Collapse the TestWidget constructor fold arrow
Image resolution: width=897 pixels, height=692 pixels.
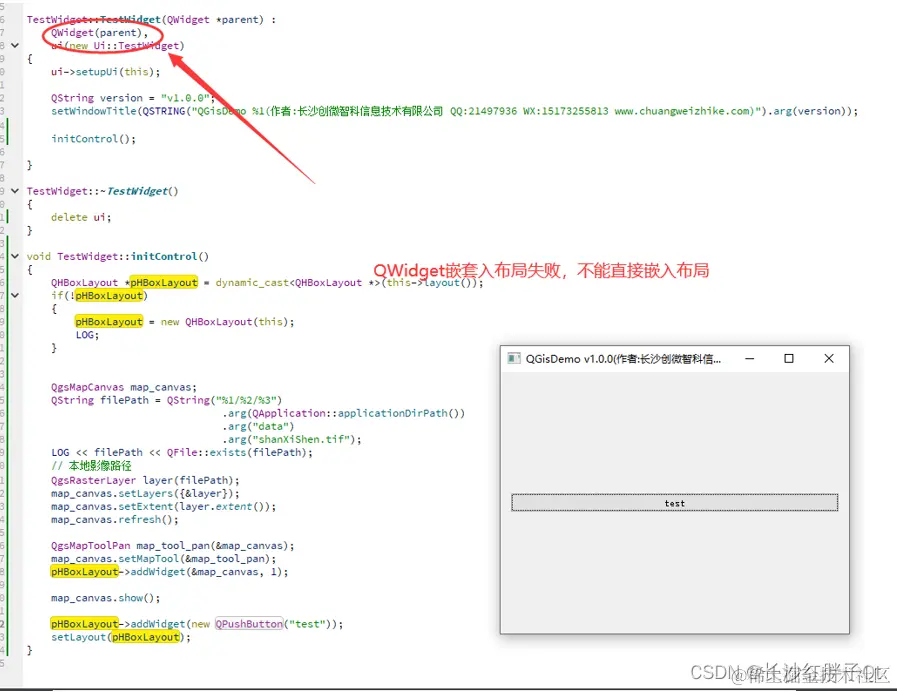(x=15, y=45)
